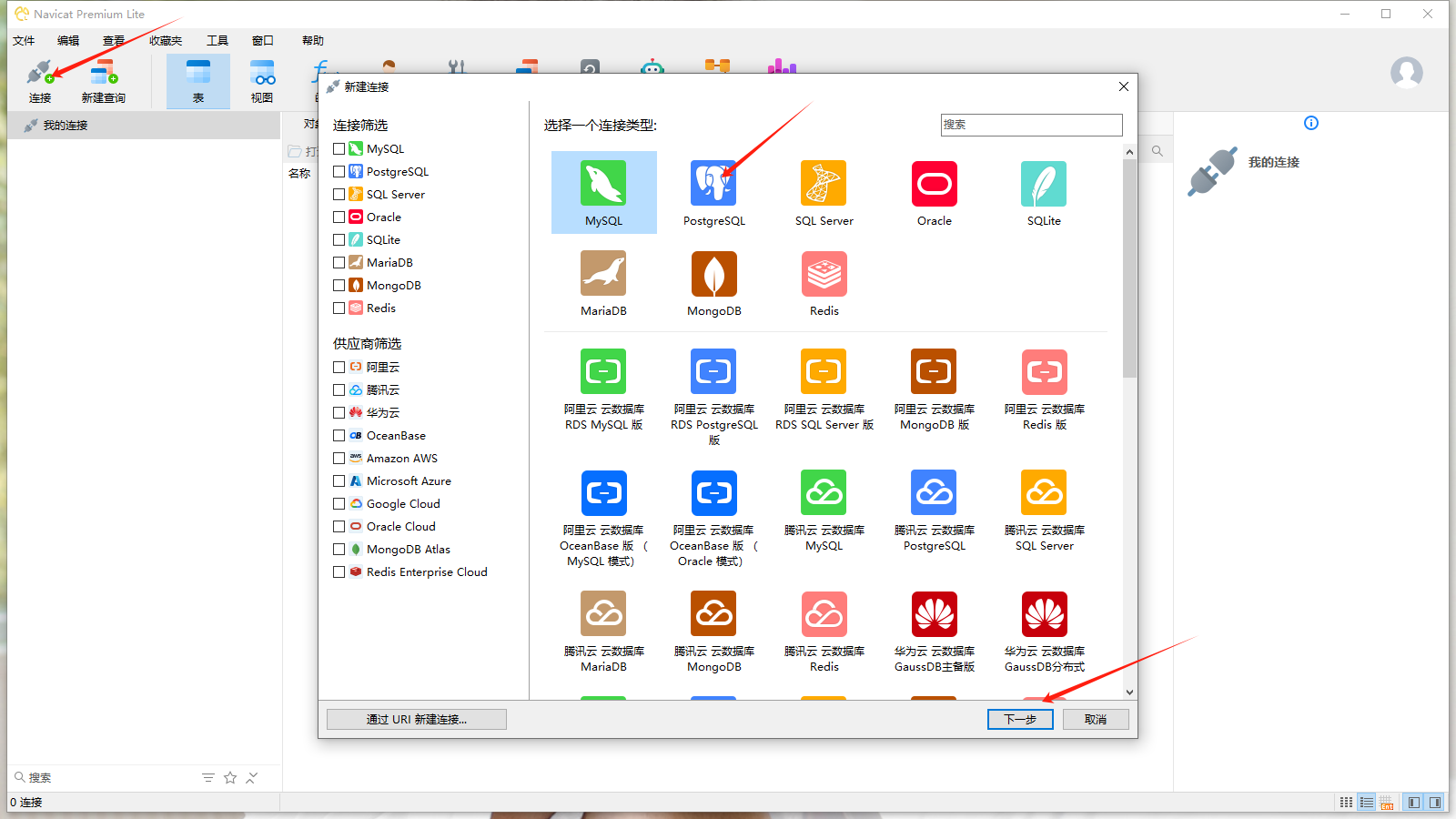Viewport: 1456px width, 819px height.
Task: Click the user avatar icon
Action: tap(1406, 72)
